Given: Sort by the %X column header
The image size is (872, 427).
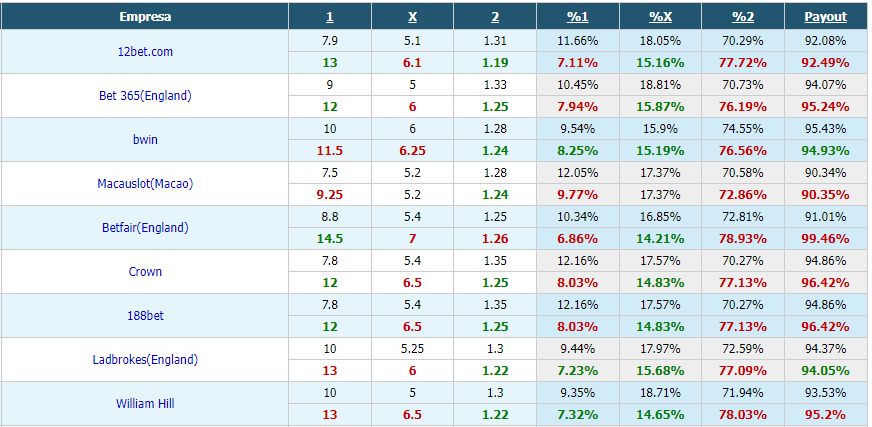Looking at the screenshot, I should (x=660, y=17).
